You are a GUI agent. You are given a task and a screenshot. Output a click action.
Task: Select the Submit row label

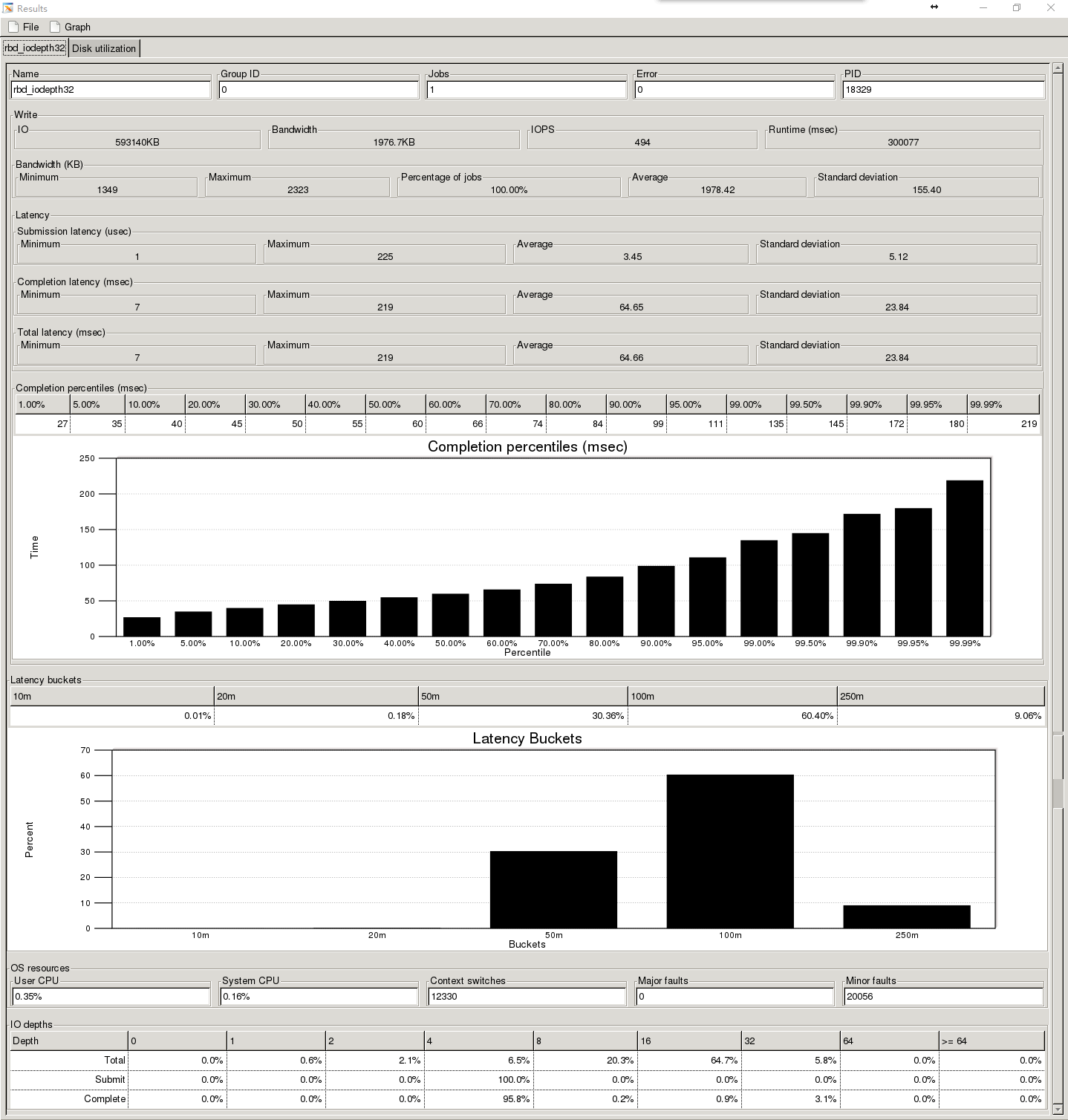(110, 1079)
